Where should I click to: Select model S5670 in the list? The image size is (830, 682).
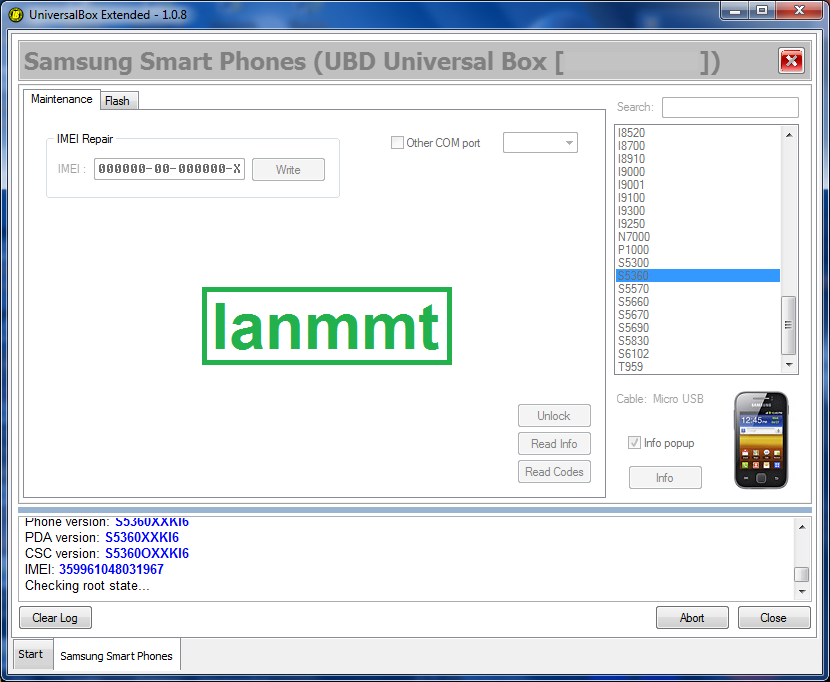click(698, 315)
